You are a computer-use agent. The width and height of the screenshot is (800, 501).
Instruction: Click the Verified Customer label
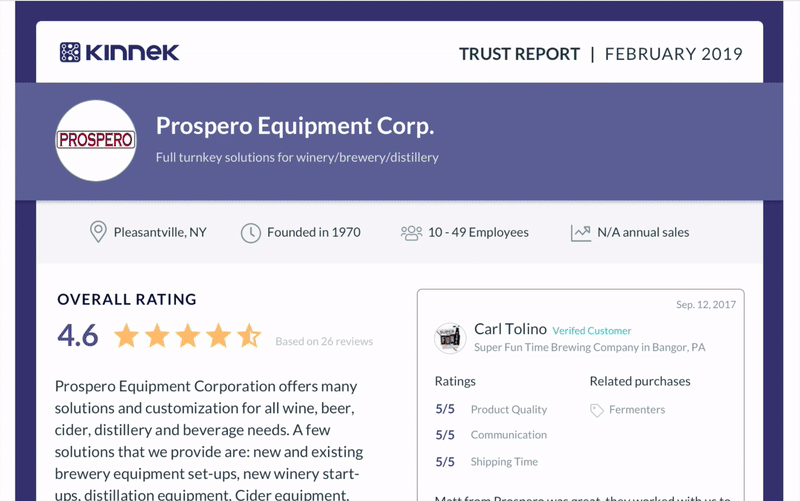point(592,331)
